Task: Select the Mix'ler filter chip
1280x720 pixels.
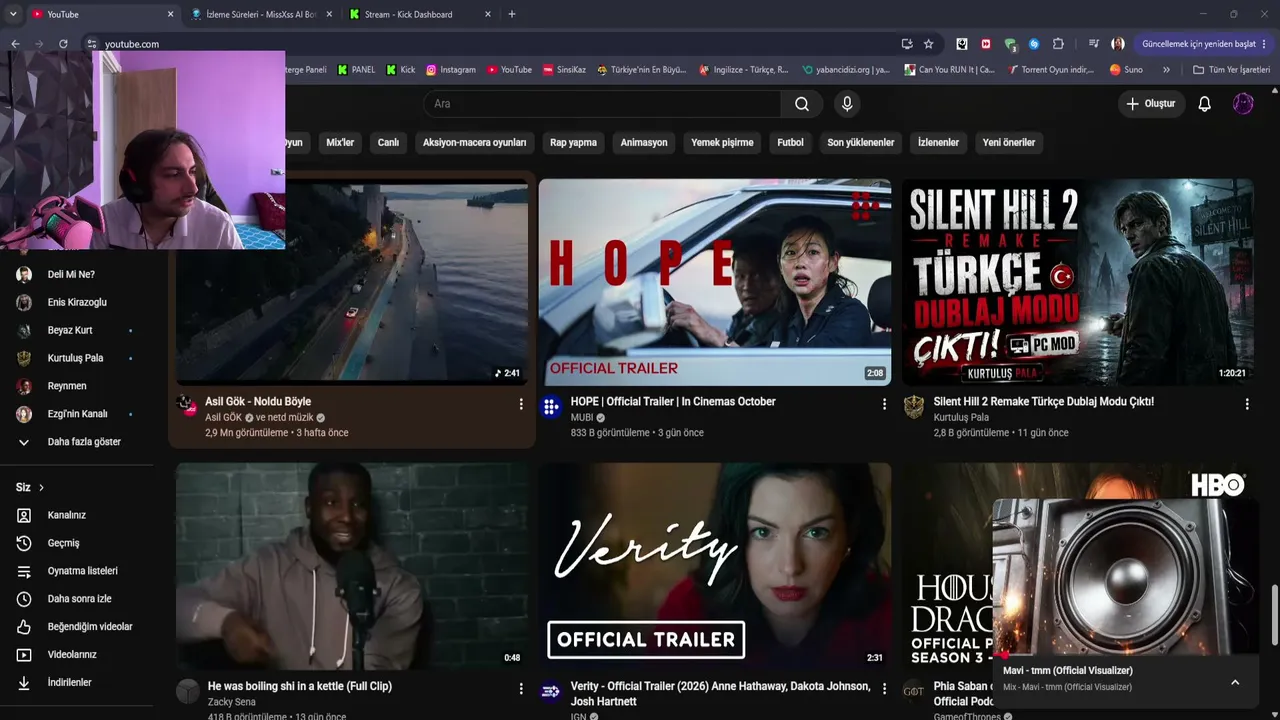Action: click(340, 143)
